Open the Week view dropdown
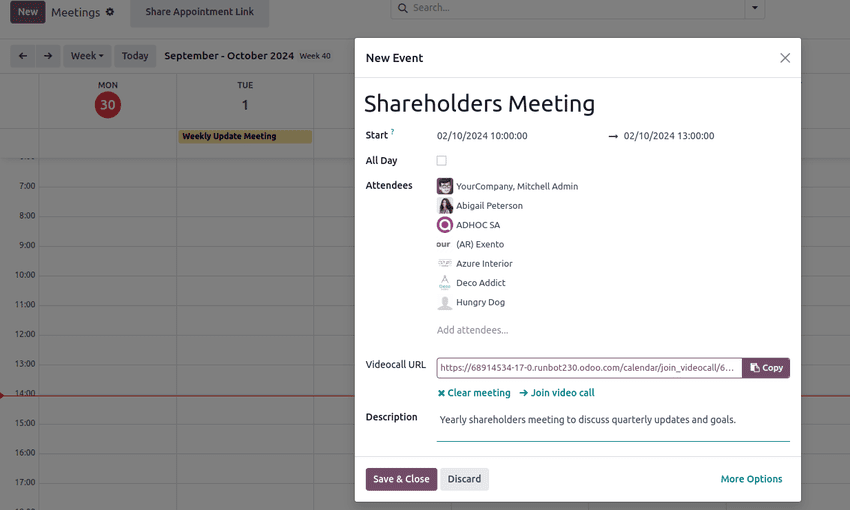The height and width of the screenshot is (510, 850). click(87, 56)
